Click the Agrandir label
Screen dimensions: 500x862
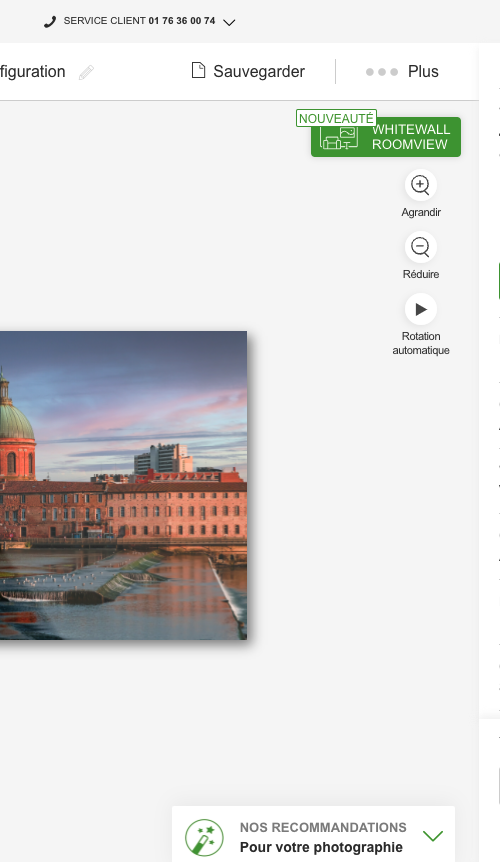421,212
